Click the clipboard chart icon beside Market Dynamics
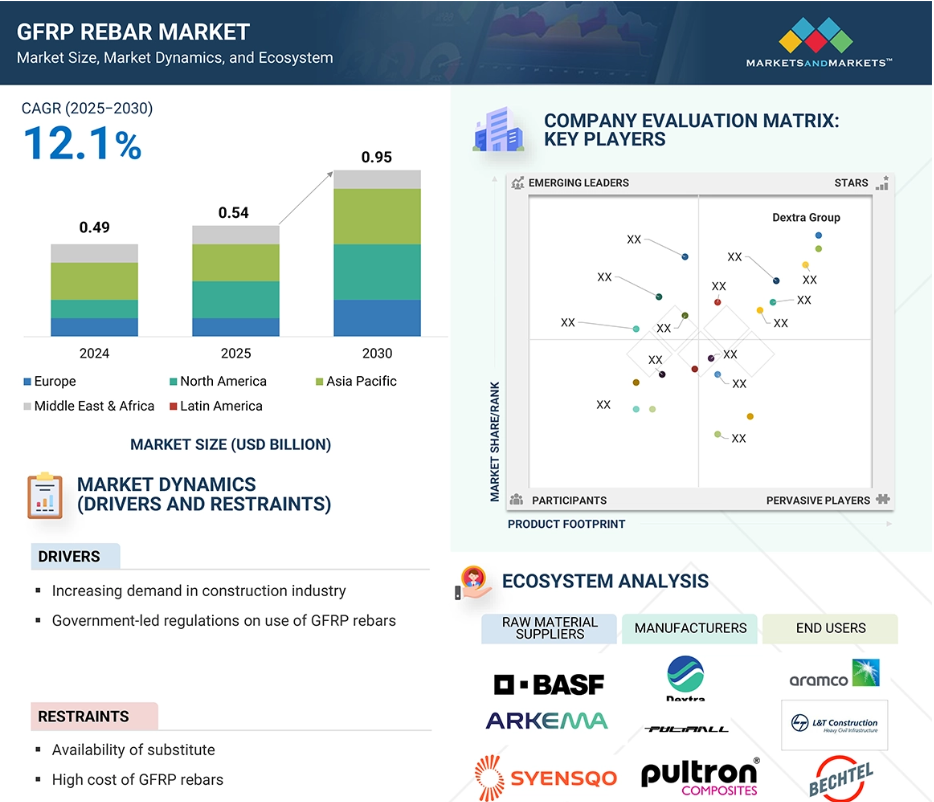Screen dimensions: 934x802 45,496
